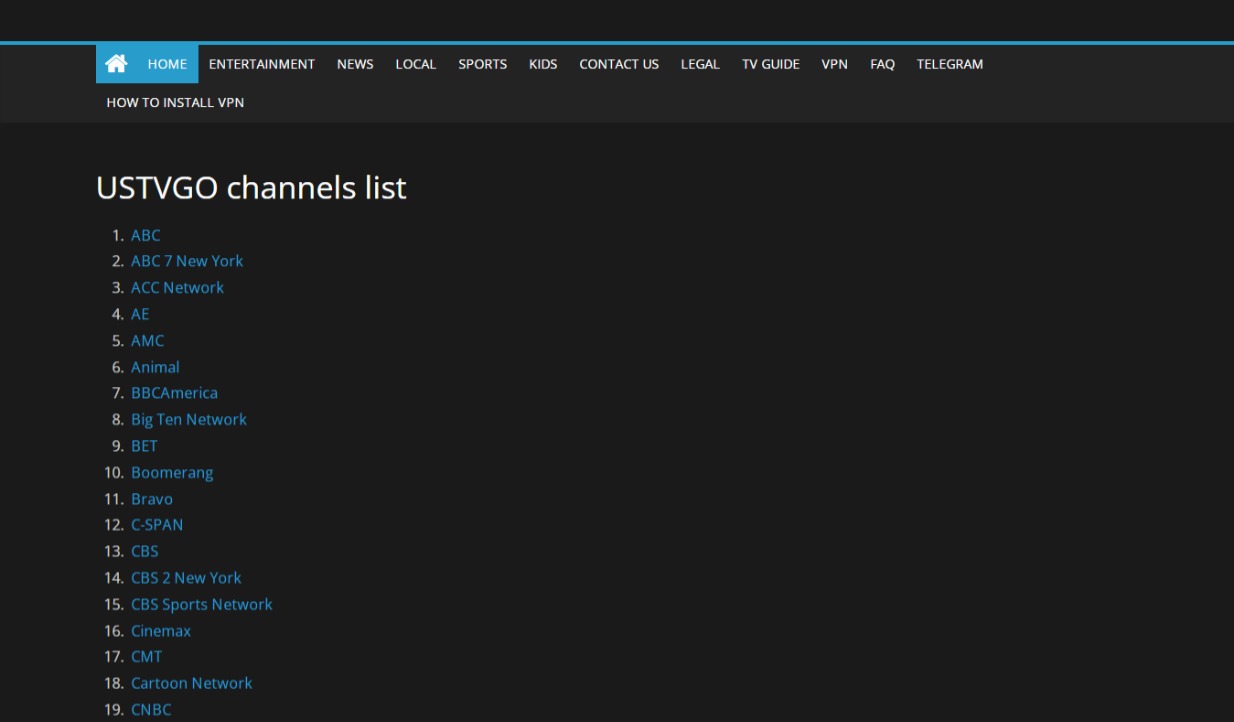Click the home icon in navigation bar

(116, 64)
